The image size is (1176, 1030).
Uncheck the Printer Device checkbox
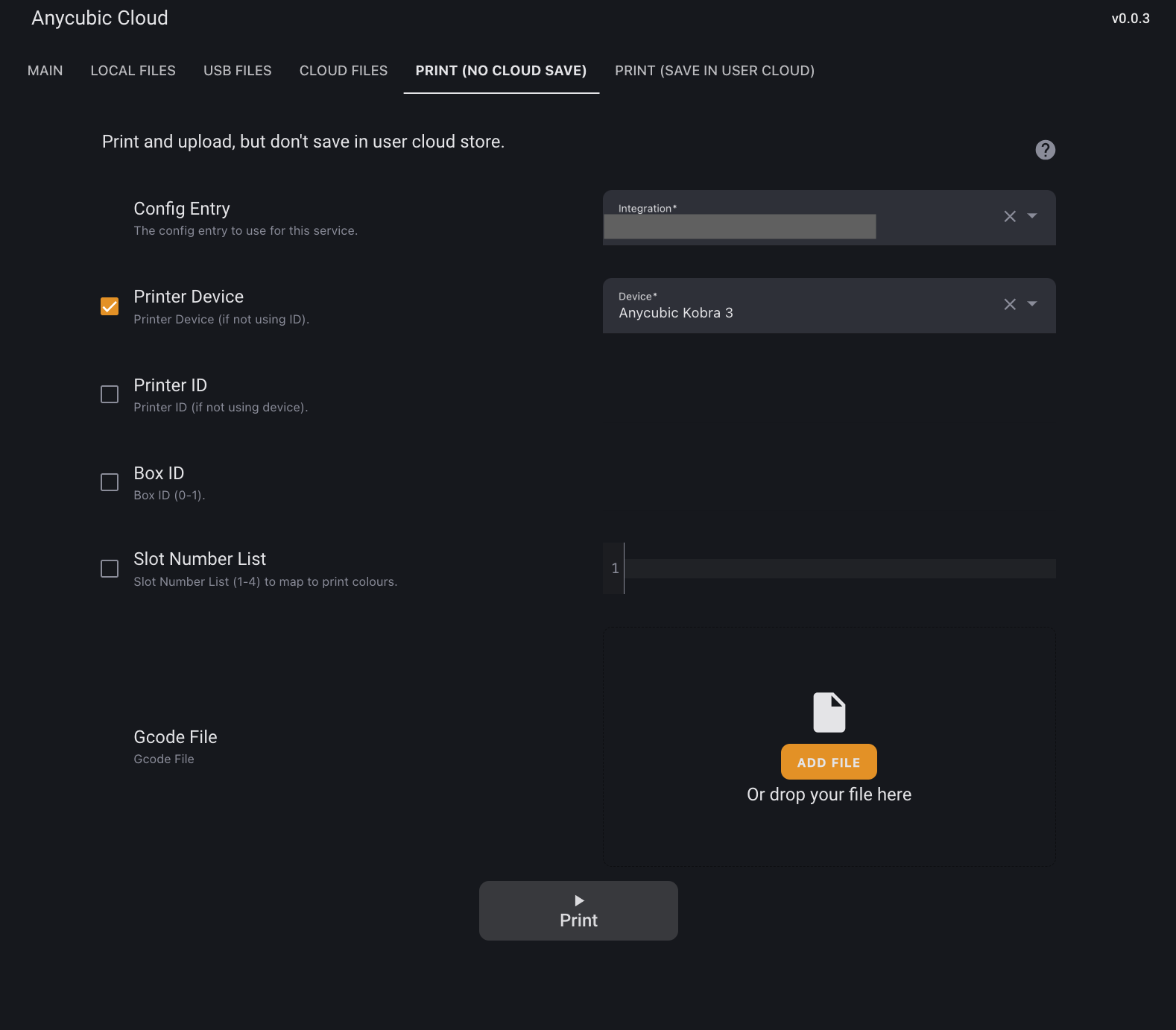coord(110,306)
